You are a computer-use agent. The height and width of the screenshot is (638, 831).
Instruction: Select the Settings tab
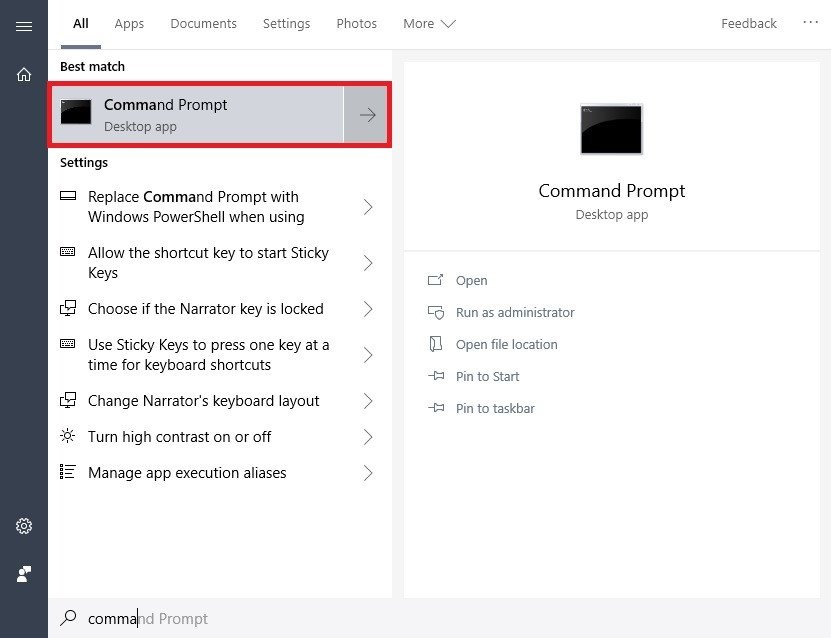(286, 23)
